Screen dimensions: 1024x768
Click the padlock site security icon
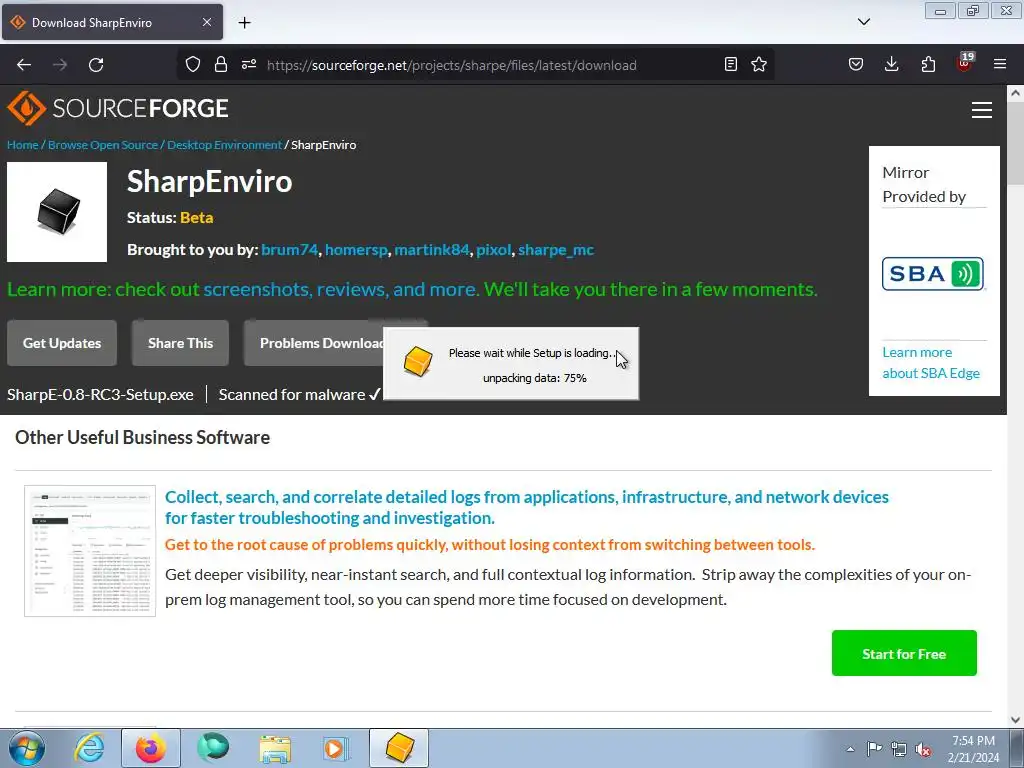point(221,65)
